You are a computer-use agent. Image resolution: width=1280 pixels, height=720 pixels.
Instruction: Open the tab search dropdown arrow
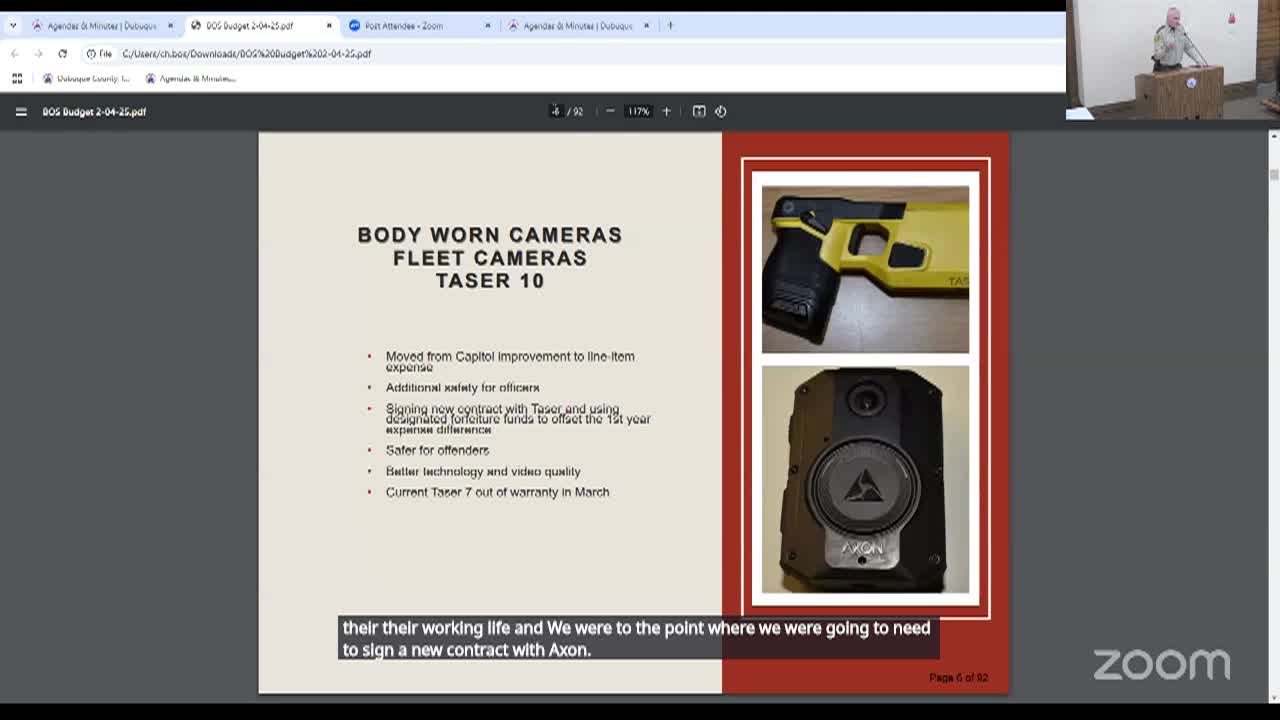(12, 26)
